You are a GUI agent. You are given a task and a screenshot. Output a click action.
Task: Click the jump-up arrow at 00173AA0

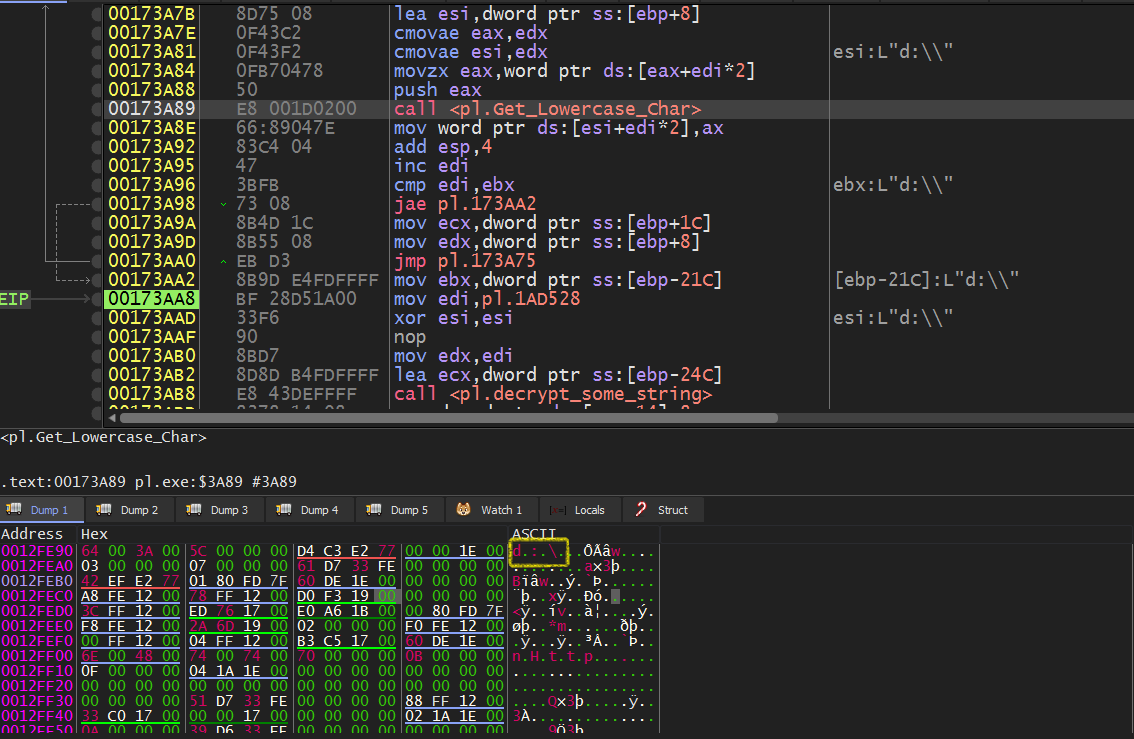223,261
